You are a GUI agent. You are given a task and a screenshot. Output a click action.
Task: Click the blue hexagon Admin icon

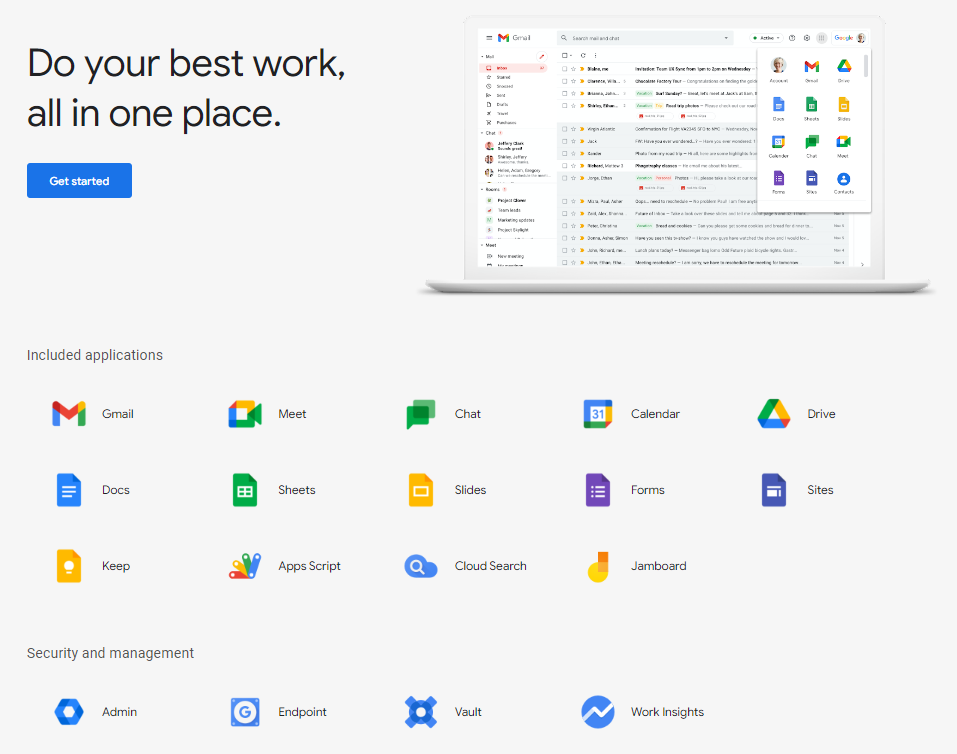pyautogui.click(x=69, y=712)
